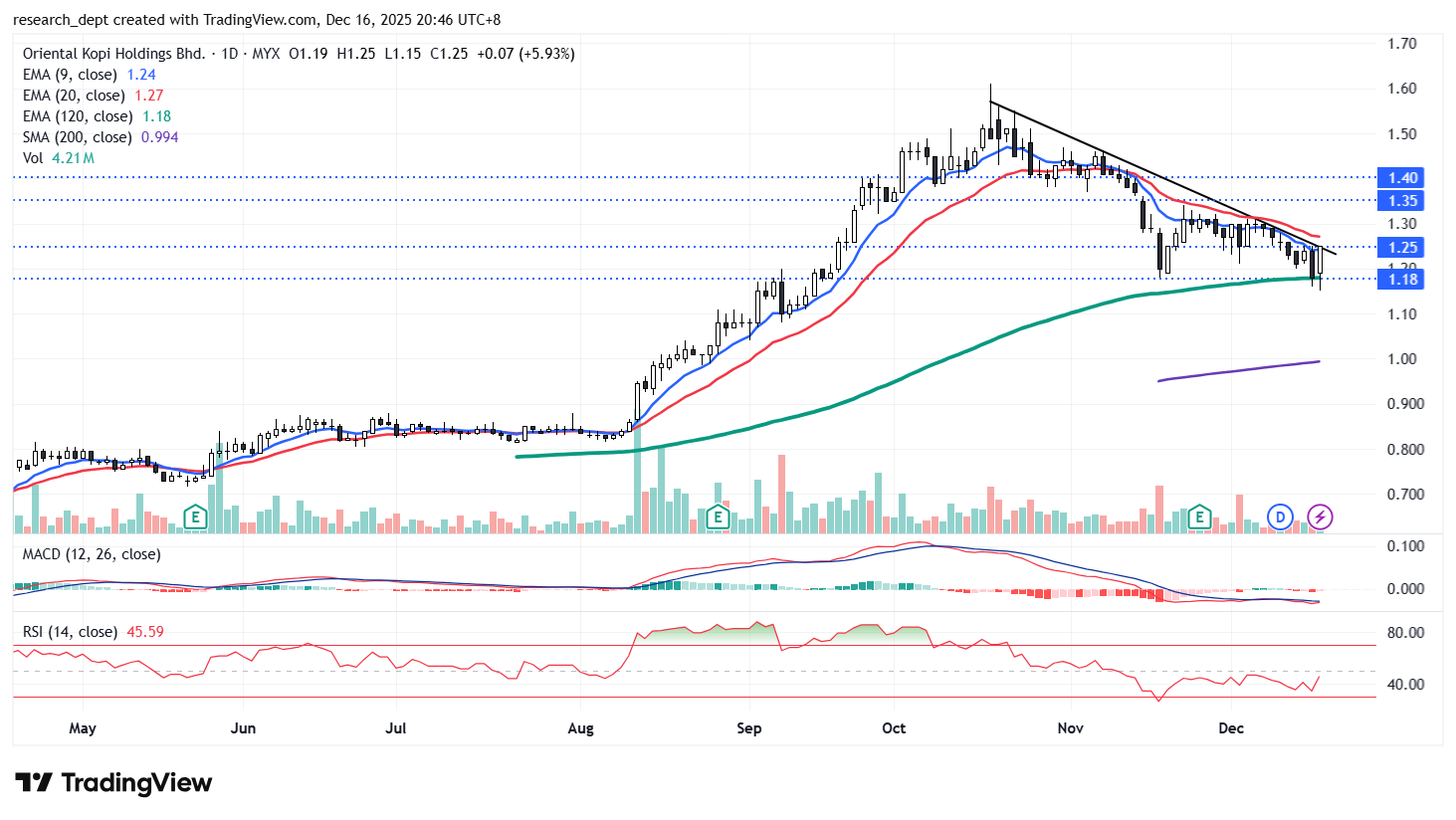This screenshot has width=1456, height=820.
Task: Click the earnings E marker in late May
Action: pyautogui.click(x=196, y=516)
